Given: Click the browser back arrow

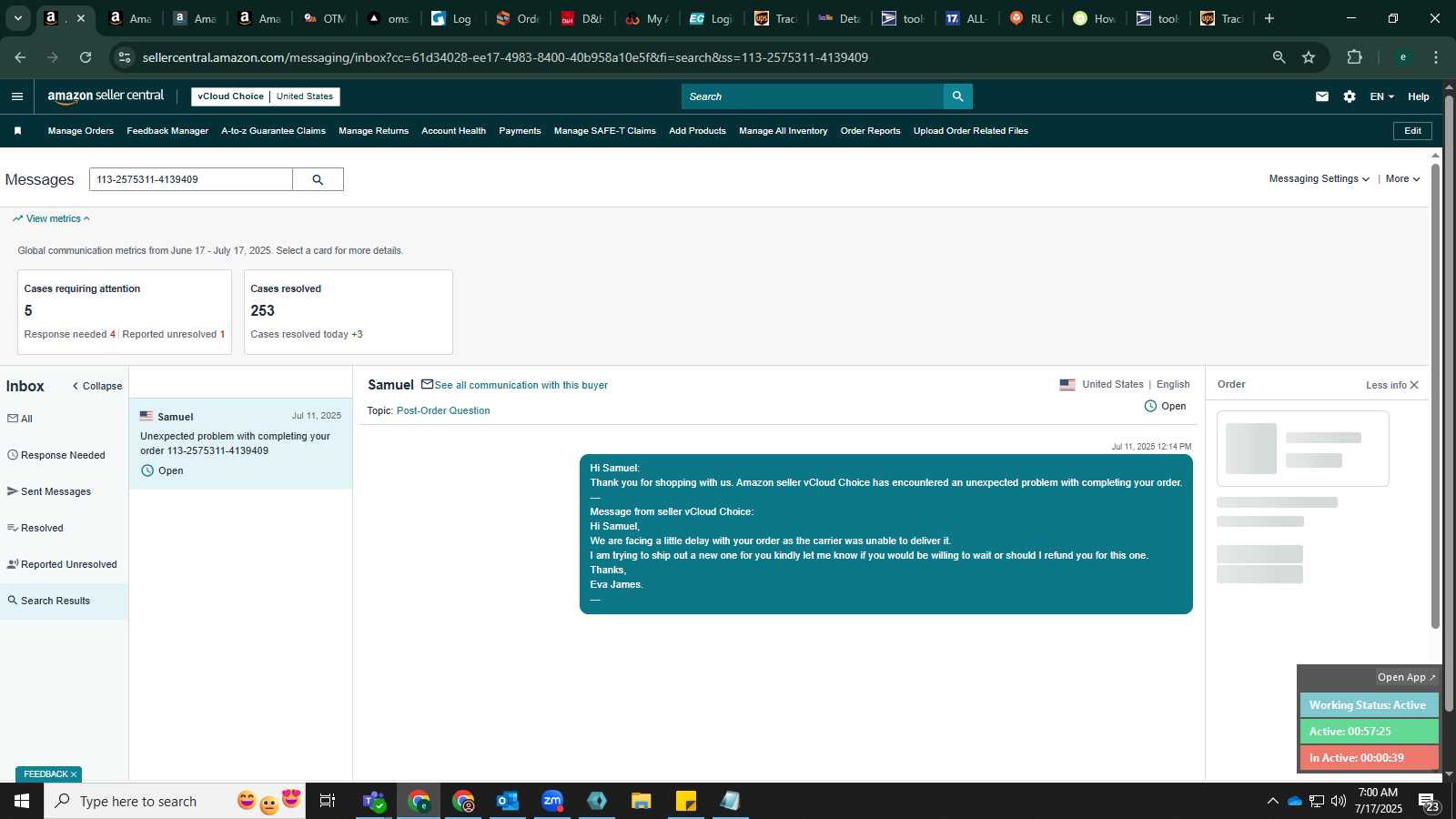Looking at the screenshot, I should pos(20,57).
